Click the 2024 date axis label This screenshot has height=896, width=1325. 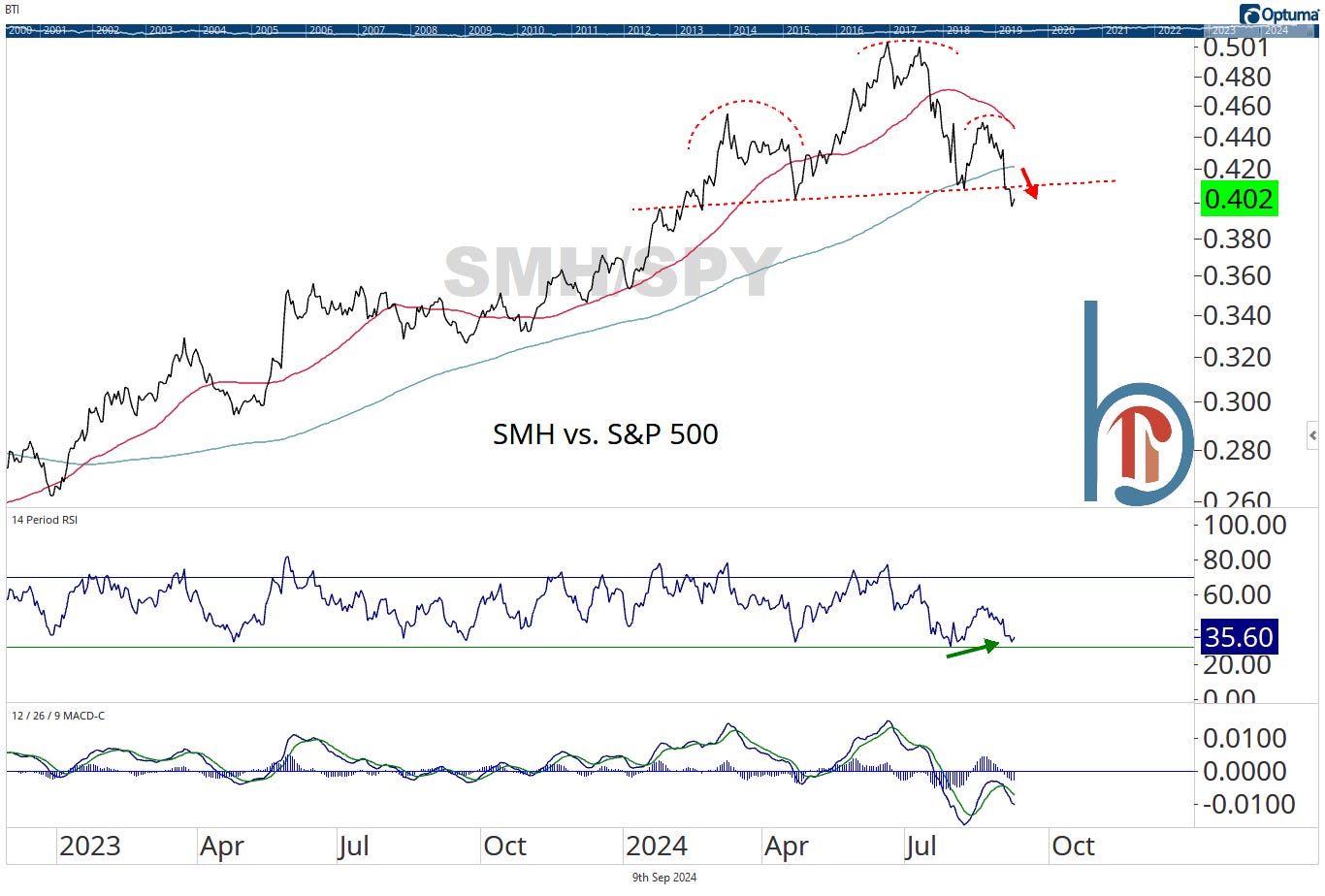point(657,846)
